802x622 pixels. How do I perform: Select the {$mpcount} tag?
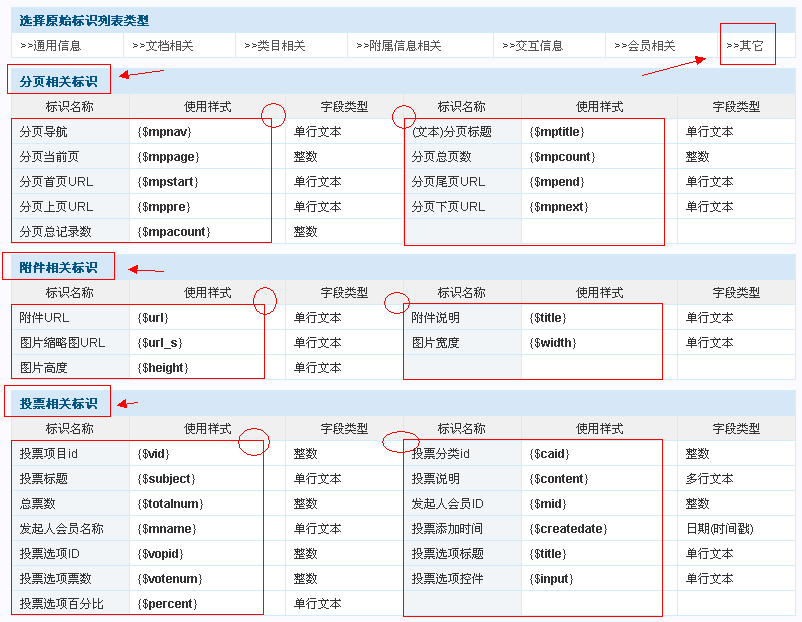(x=562, y=157)
